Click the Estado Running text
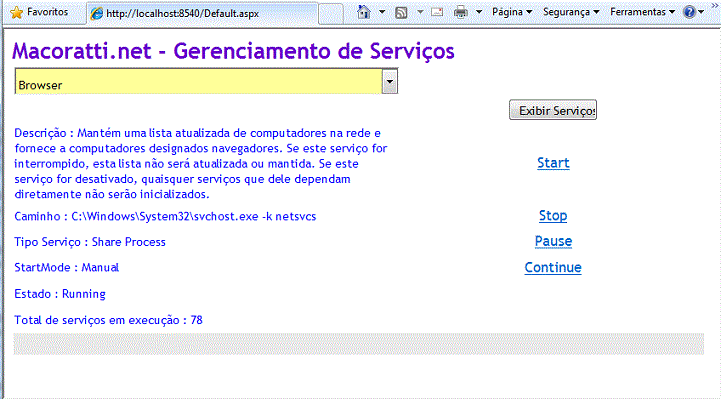Image resolution: width=721 pixels, height=399 pixels. (x=60, y=294)
